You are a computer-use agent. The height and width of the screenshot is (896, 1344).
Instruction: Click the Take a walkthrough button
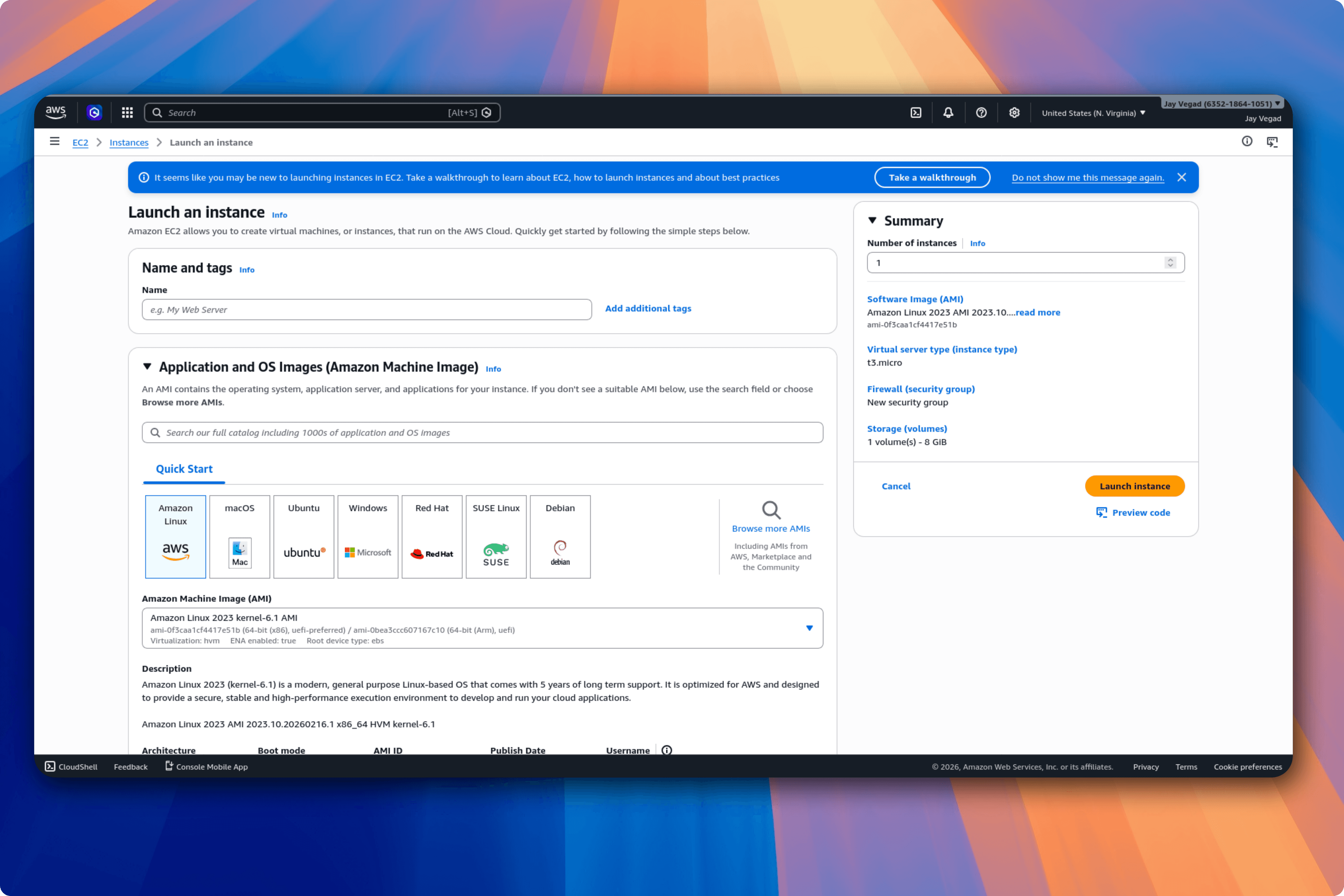click(x=932, y=178)
